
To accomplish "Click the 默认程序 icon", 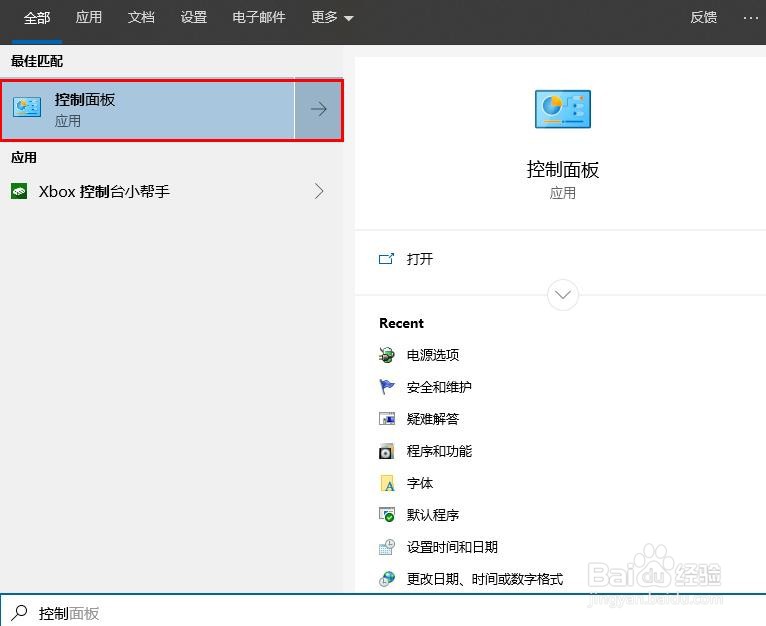I will 386,515.
